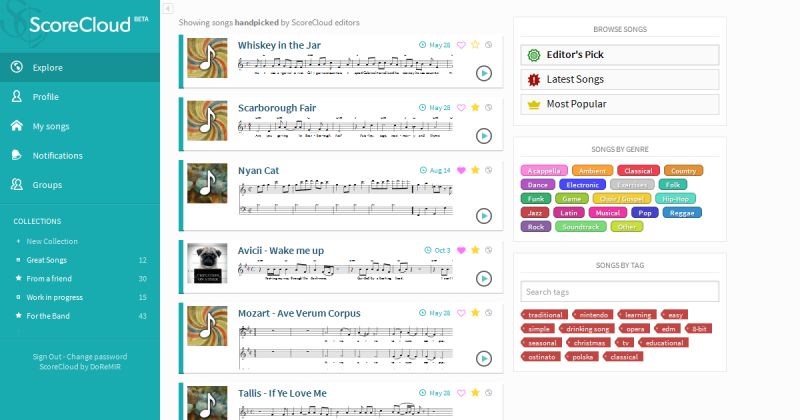Click the Search tags input field
The width and height of the screenshot is (800, 420).
tap(620, 292)
